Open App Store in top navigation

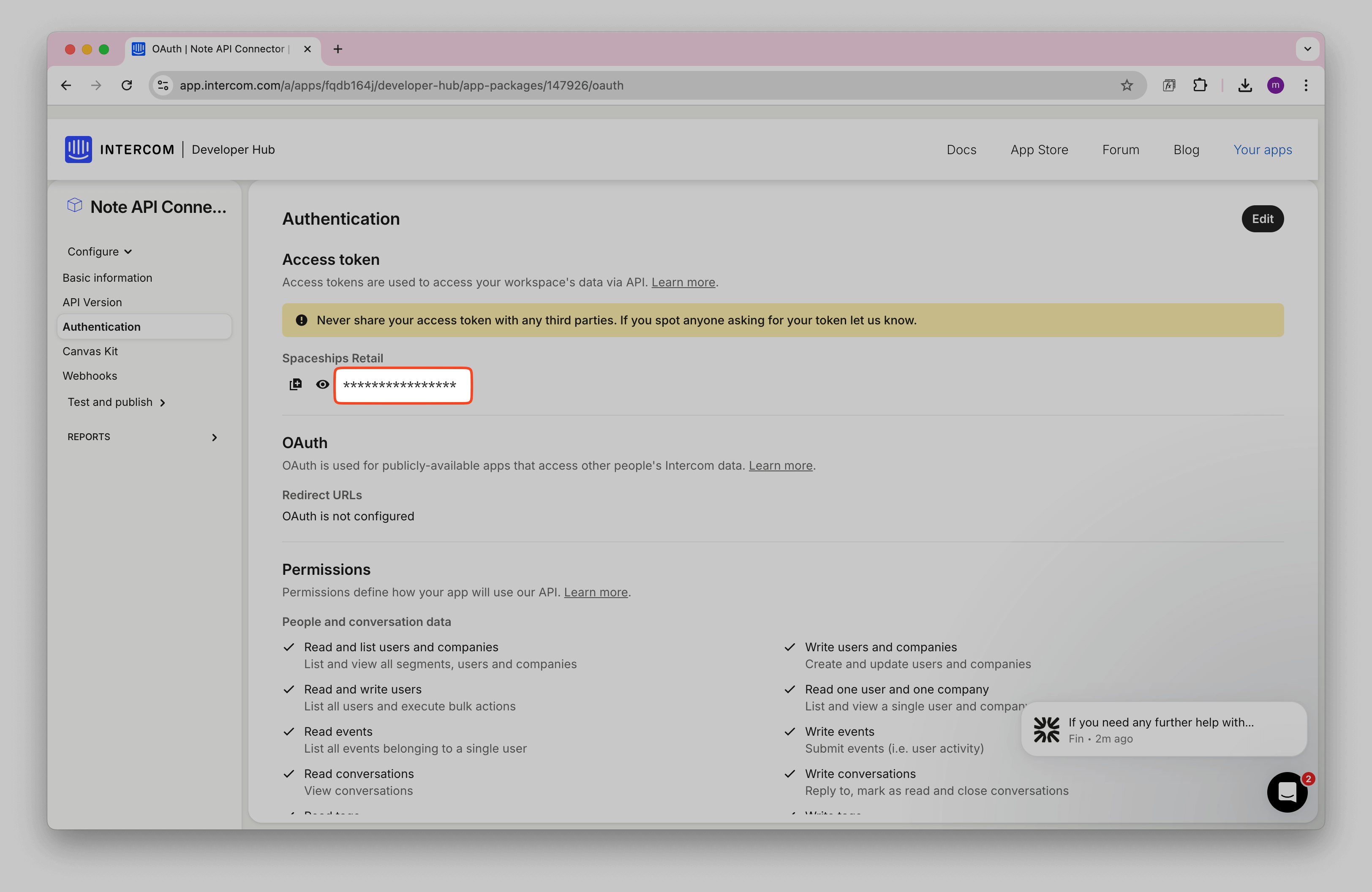(x=1039, y=150)
